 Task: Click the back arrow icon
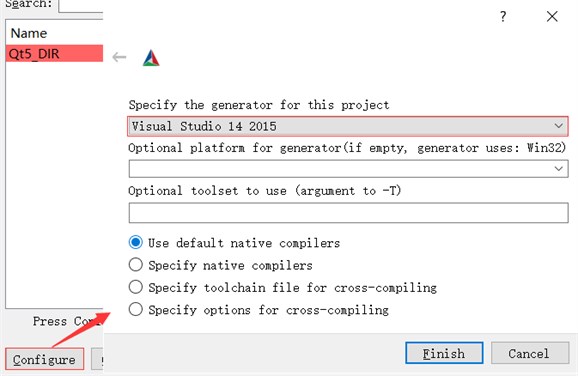119,57
